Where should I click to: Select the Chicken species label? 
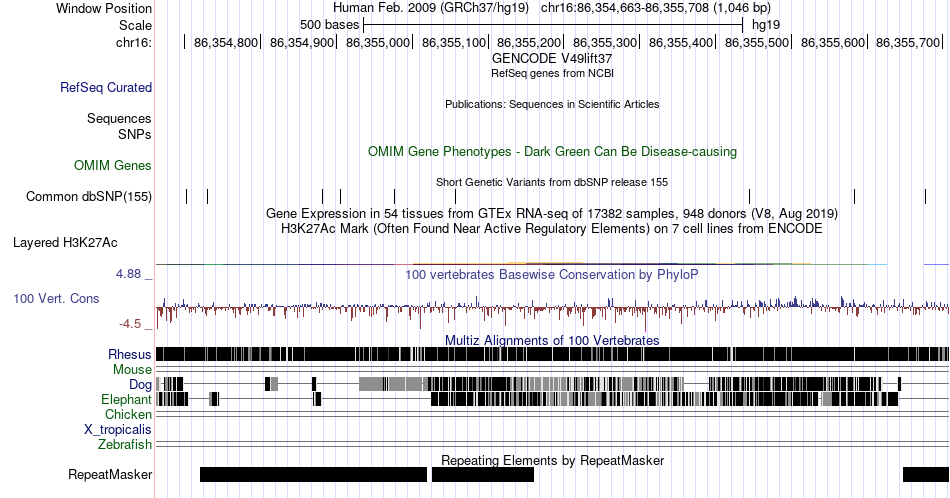coord(128,414)
